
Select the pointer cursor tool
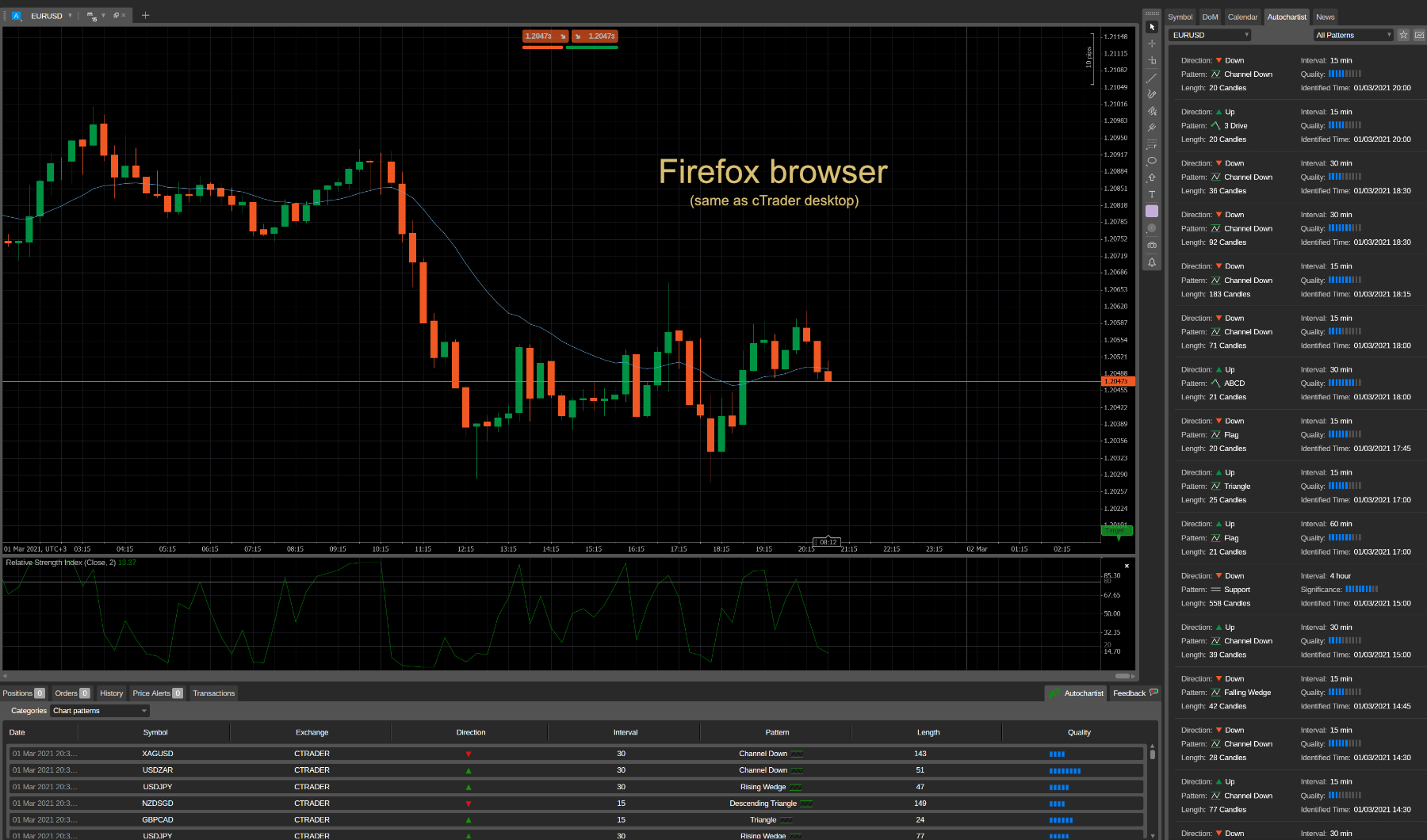1152,27
